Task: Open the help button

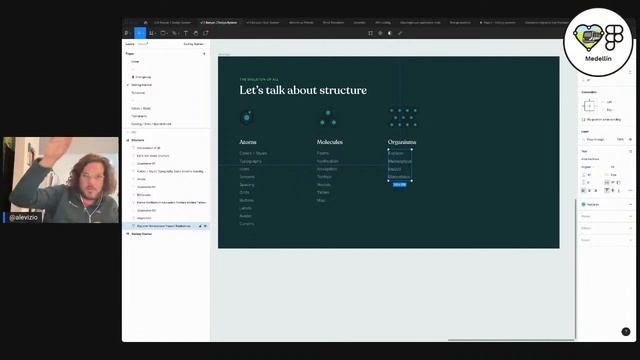Action: pyautogui.click(x=626, y=332)
